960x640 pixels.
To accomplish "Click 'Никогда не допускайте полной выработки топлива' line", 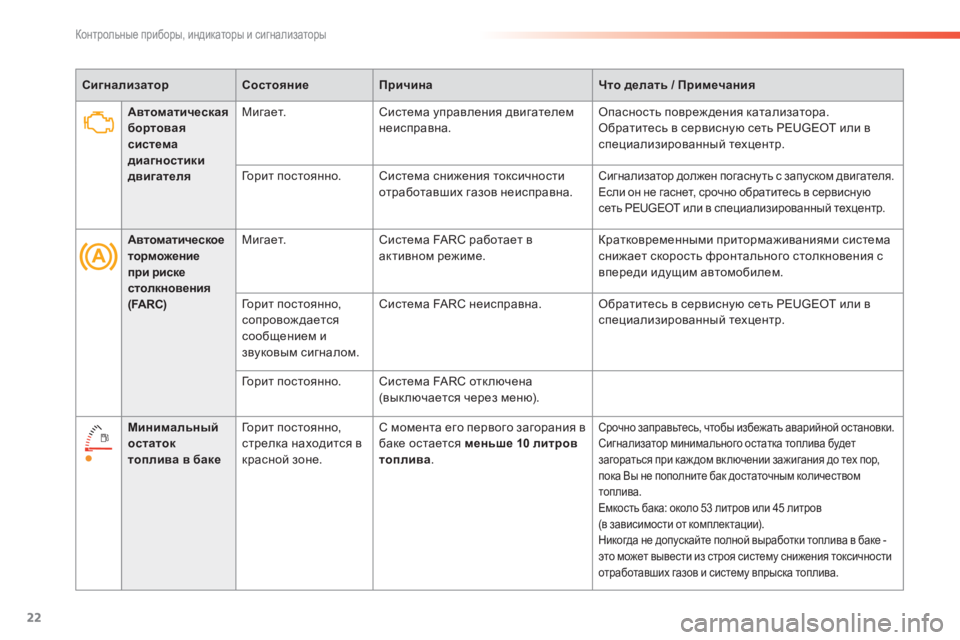I will point(741,540).
